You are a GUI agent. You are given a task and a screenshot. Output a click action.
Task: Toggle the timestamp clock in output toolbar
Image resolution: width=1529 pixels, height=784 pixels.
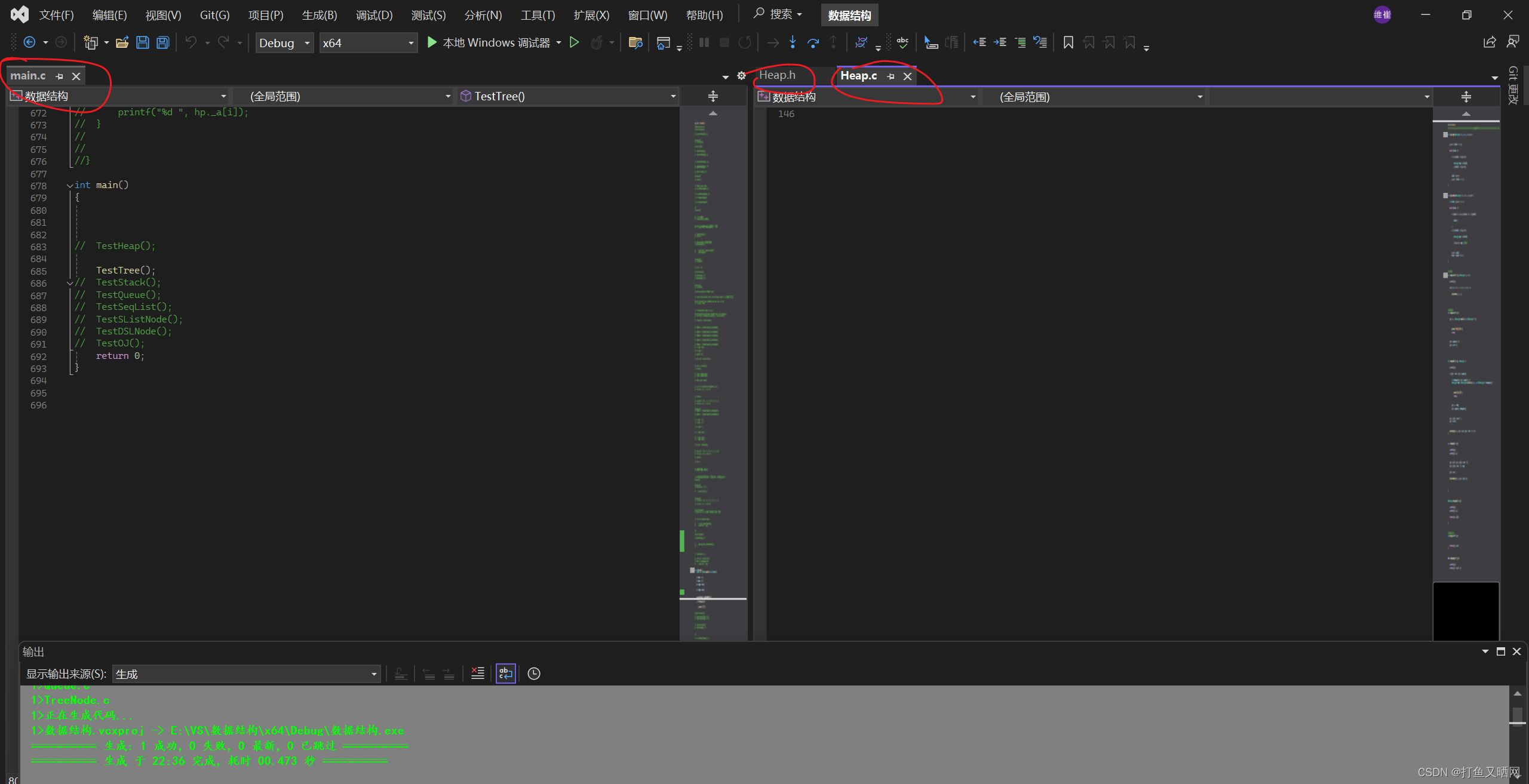point(534,674)
